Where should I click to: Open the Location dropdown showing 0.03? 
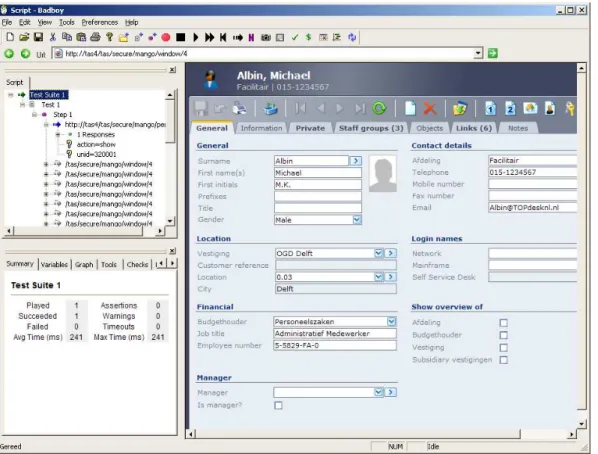[x=378, y=277]
